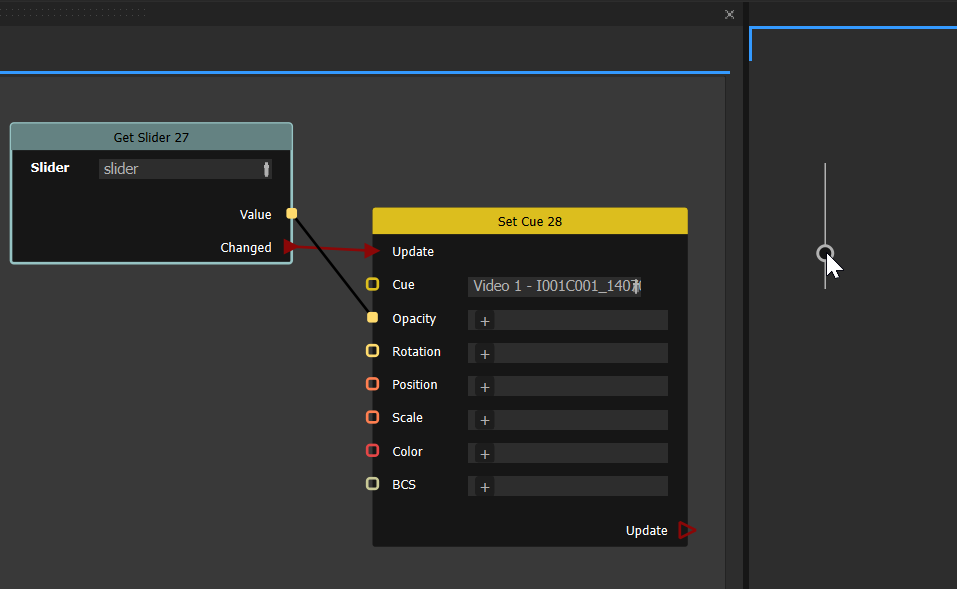Click the red Color input pin
The width and height of the screenshot is (957, 589).
[373, 451]
